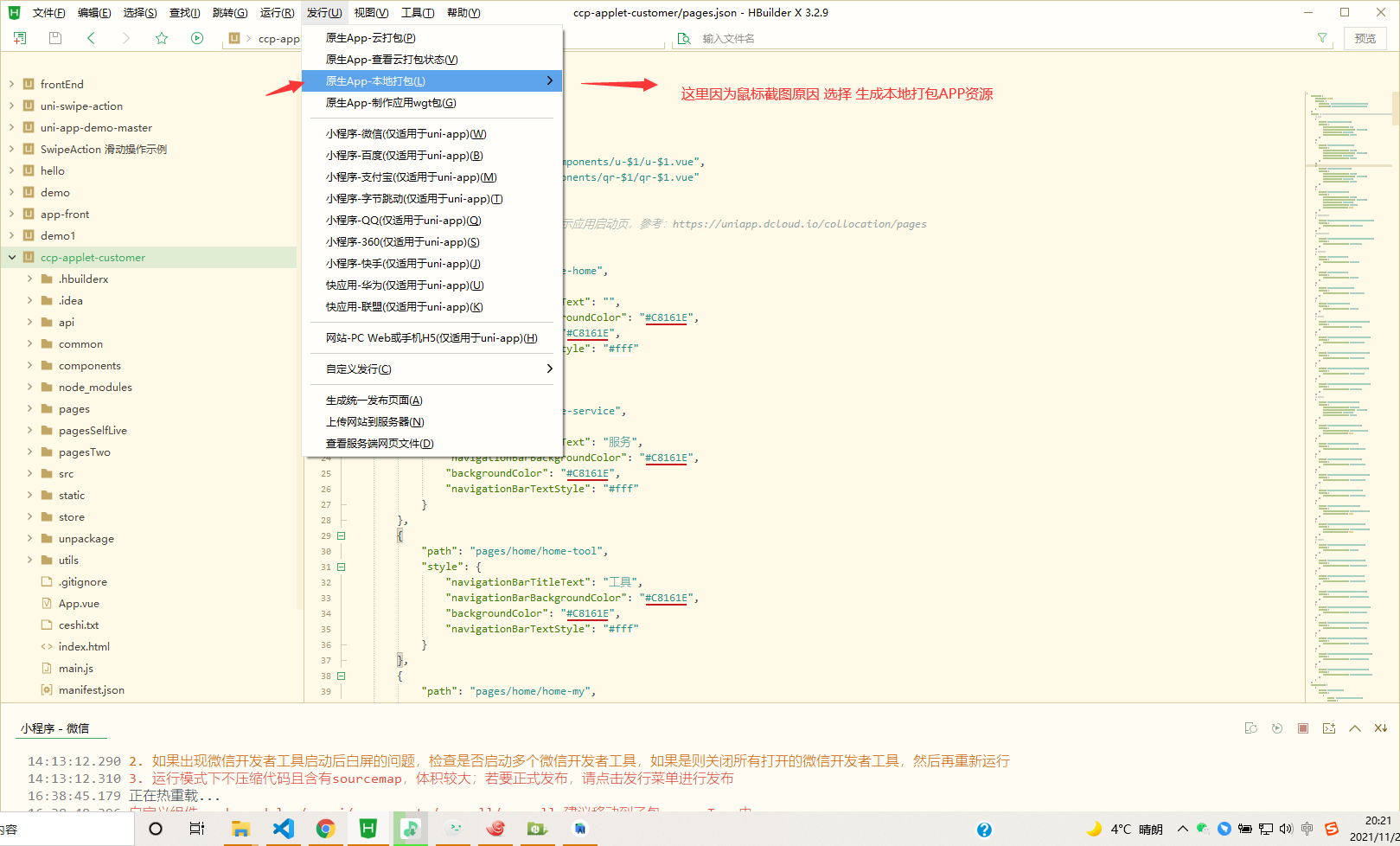Click the new file icon in toolbar
The width and height of the screenshot is (1400, 846).
(x=20, y=38)
